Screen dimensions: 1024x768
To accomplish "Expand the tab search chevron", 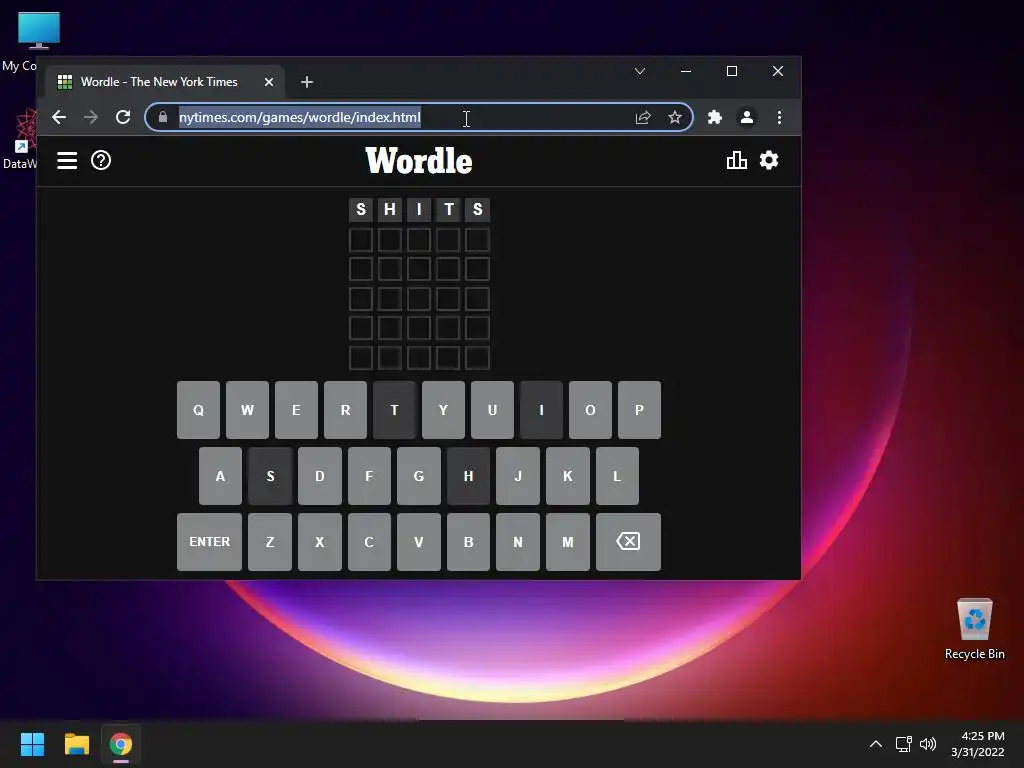I will 640,71.
